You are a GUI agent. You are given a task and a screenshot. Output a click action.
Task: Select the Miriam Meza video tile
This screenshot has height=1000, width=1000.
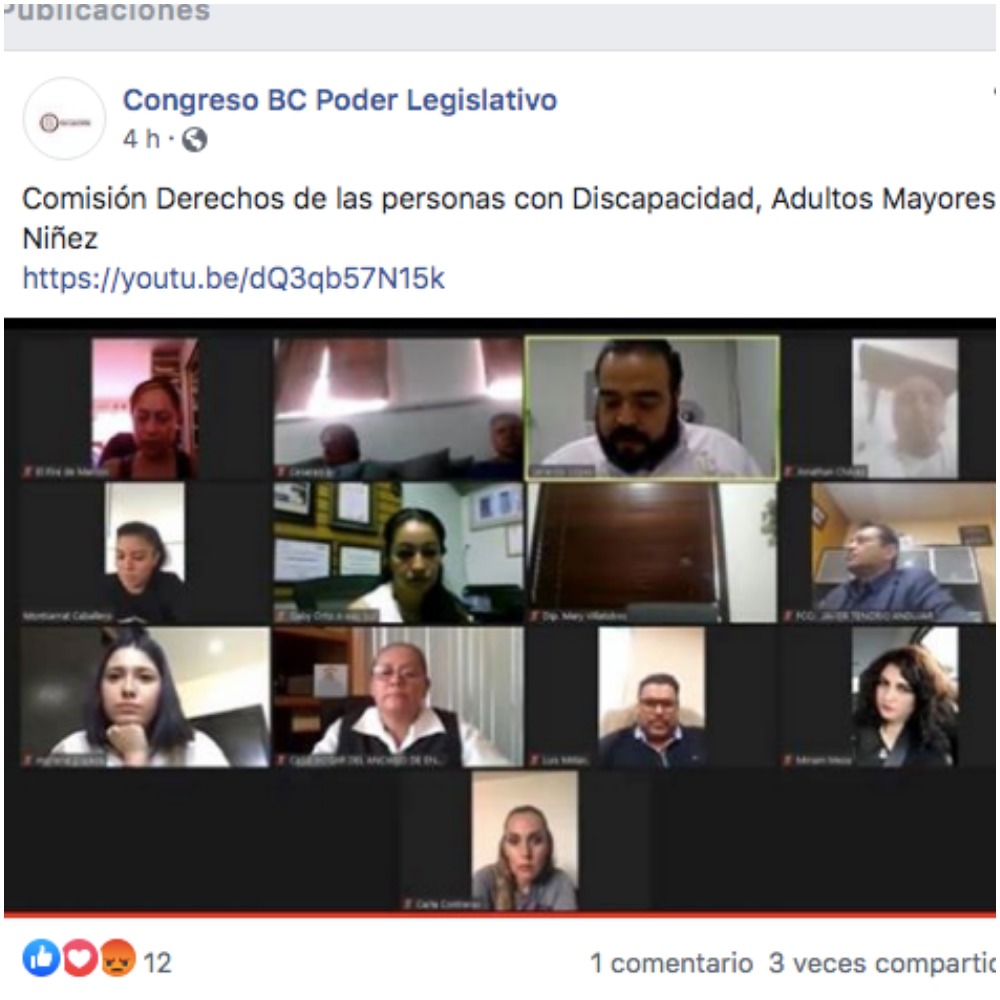pyautogui.click(x=888, y=696)
